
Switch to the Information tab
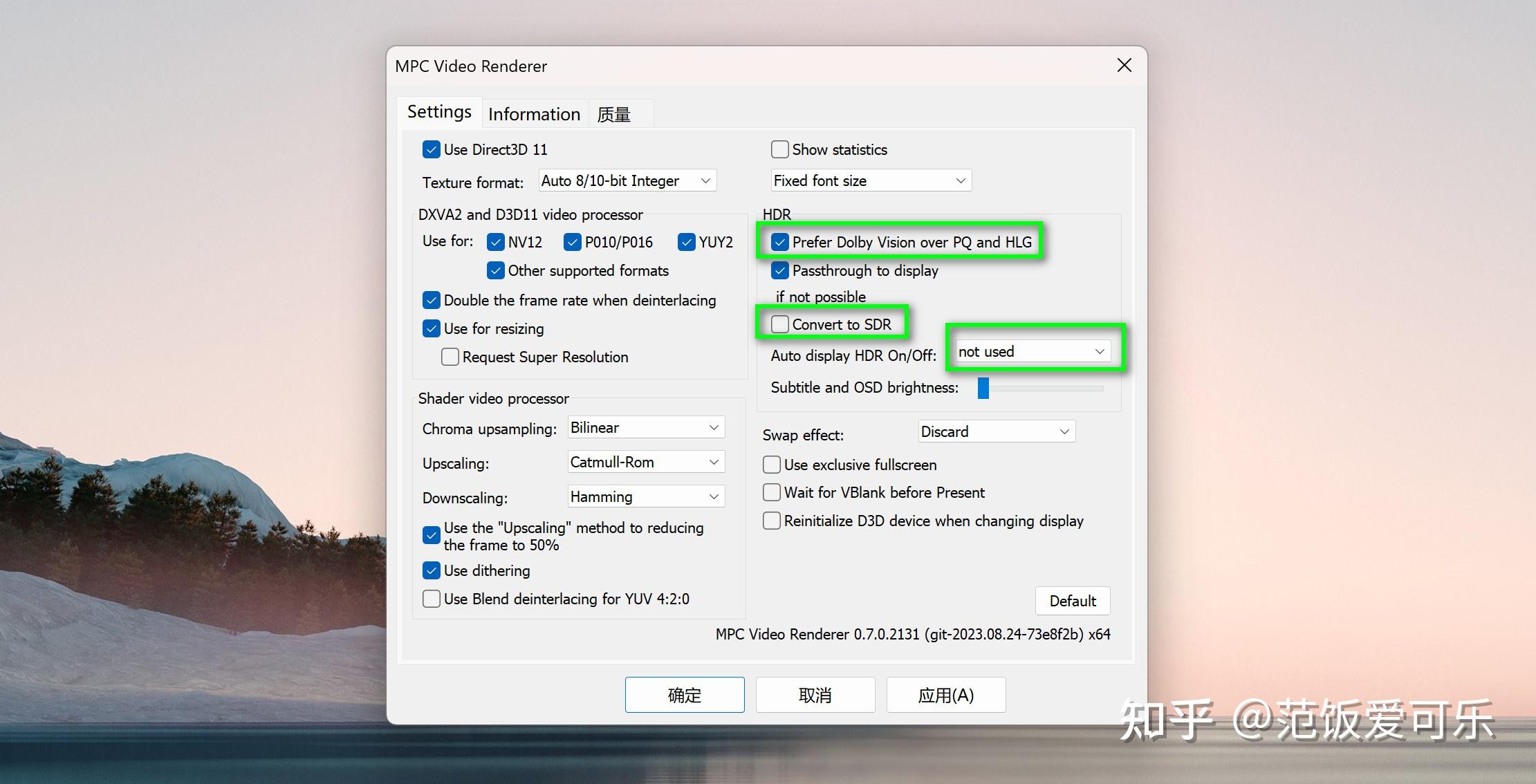(x=534, y=114)
